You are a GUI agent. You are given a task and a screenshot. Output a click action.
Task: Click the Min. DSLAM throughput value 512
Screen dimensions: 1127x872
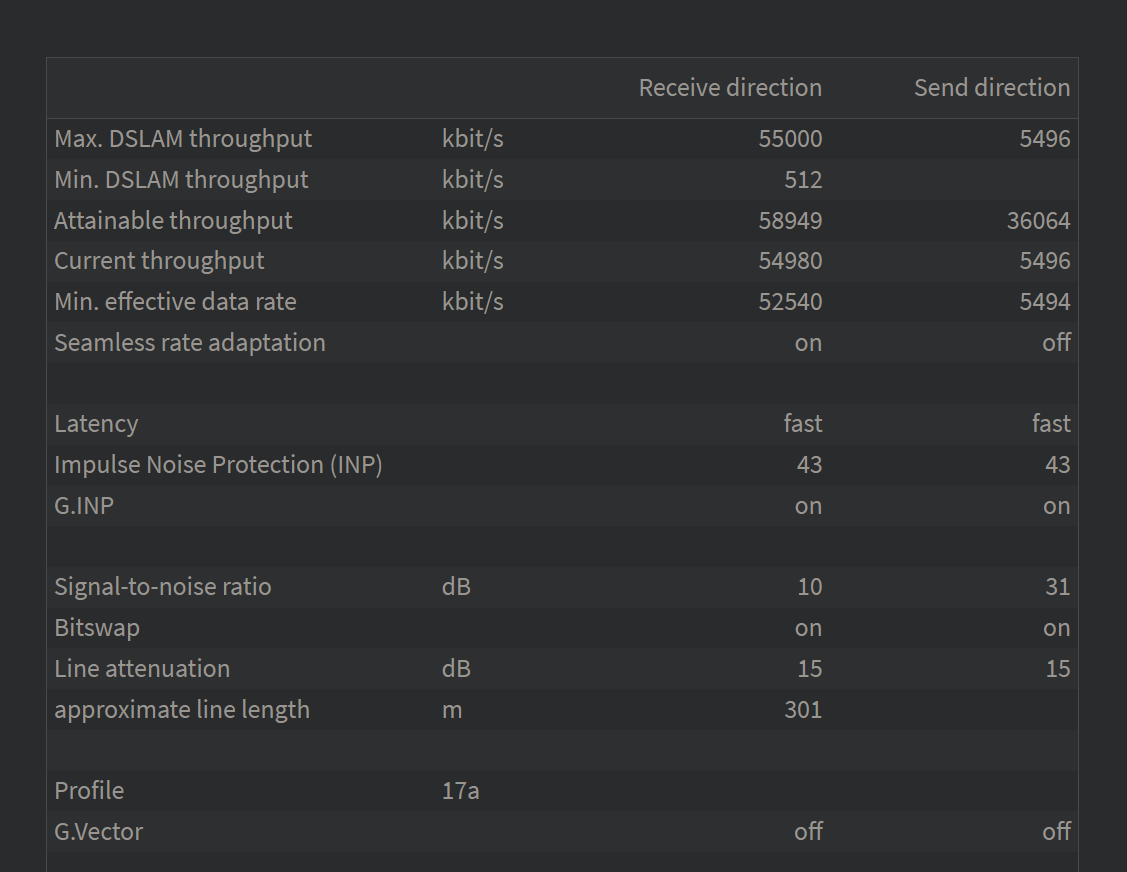(x=803, y=180)
